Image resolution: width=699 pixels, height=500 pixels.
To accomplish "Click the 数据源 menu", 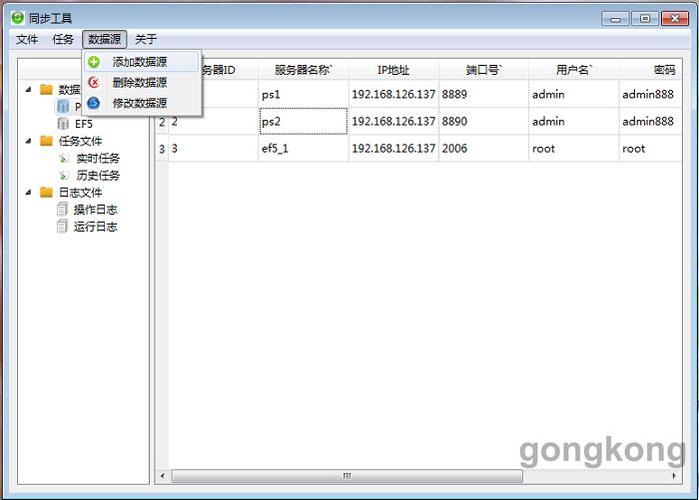I will click(x=105, y=39).
